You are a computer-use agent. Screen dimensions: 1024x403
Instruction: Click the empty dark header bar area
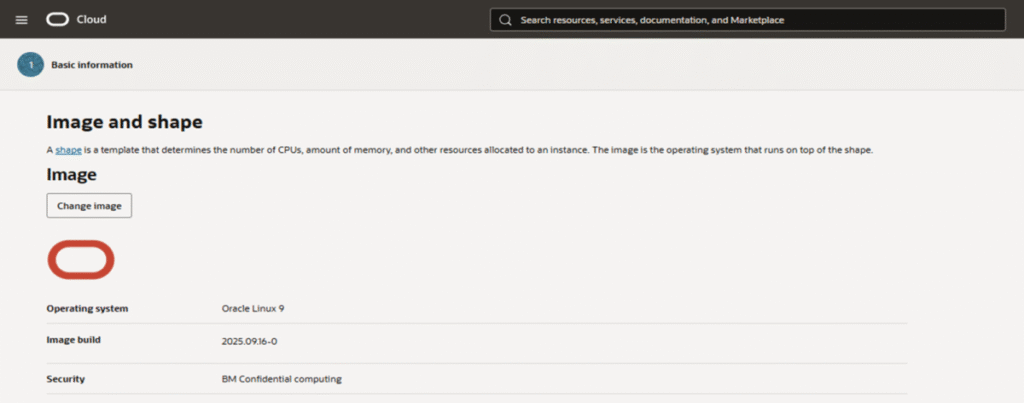(300, 19)
